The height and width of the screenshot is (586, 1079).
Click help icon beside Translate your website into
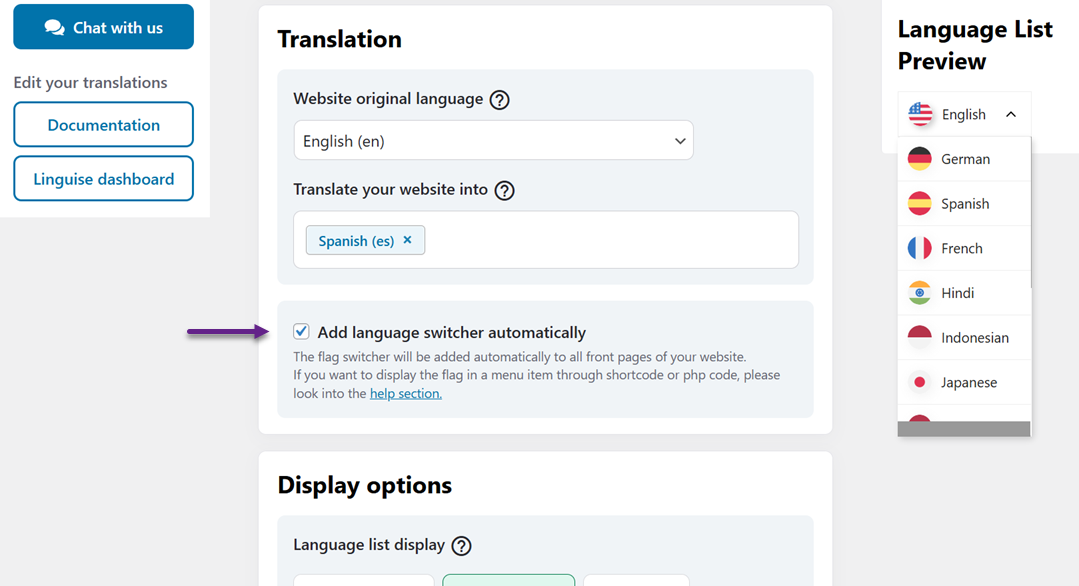(505, 190)
